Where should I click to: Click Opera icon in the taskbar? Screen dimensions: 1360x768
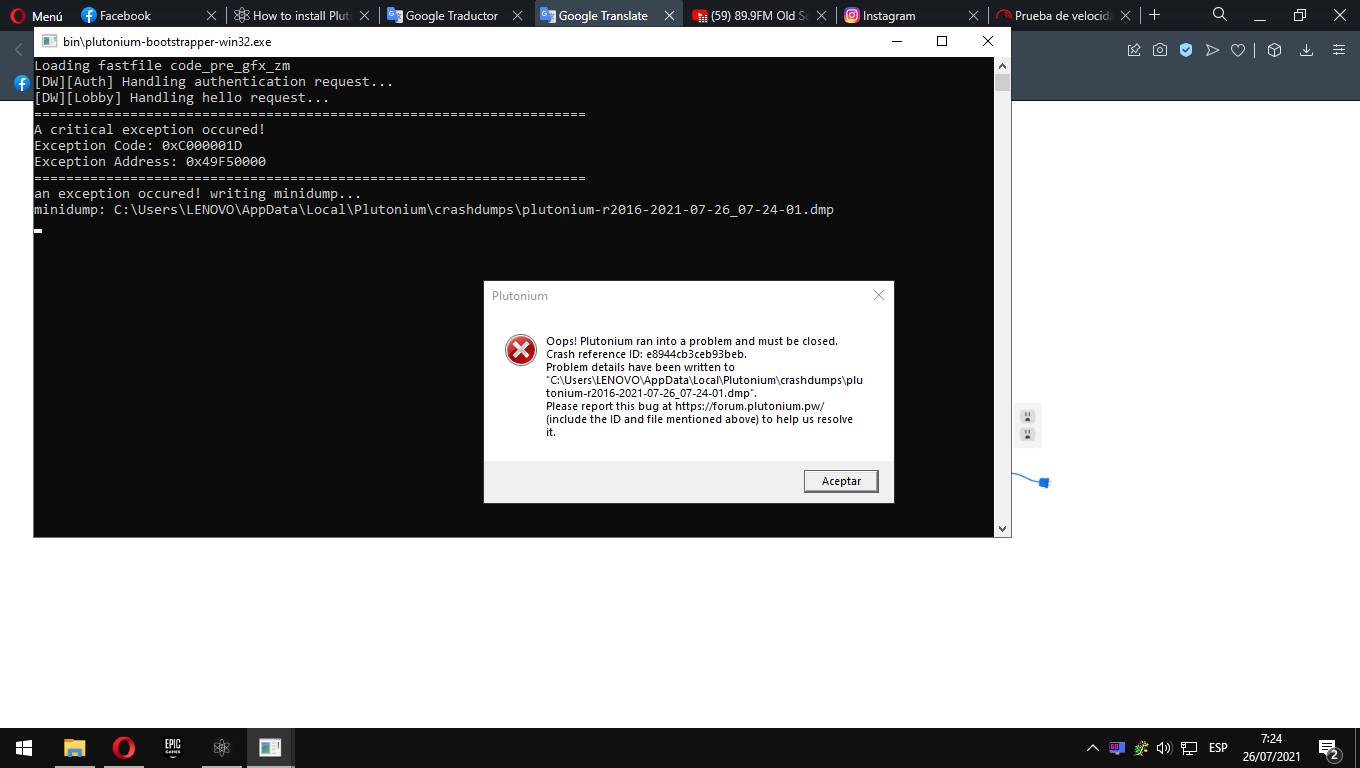[x=123, y=748]
